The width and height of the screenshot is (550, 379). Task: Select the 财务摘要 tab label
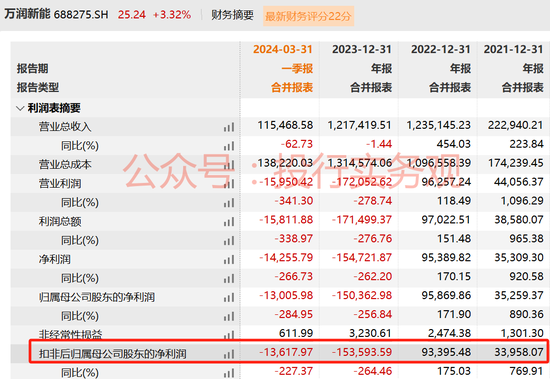pyautogui.click(x=232, y=15)
